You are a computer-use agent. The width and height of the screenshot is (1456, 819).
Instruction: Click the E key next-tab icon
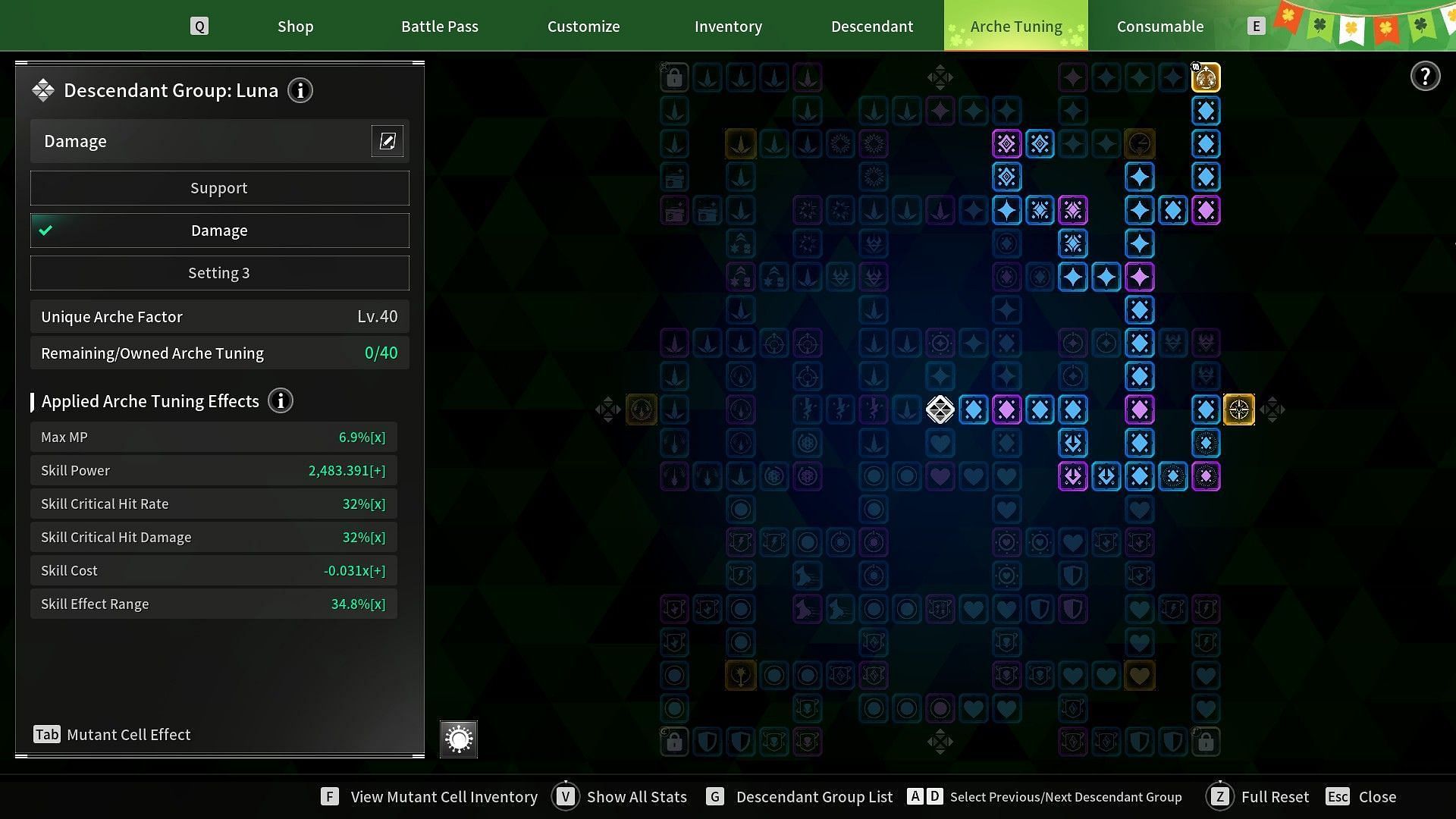[x=1257, y=27]
